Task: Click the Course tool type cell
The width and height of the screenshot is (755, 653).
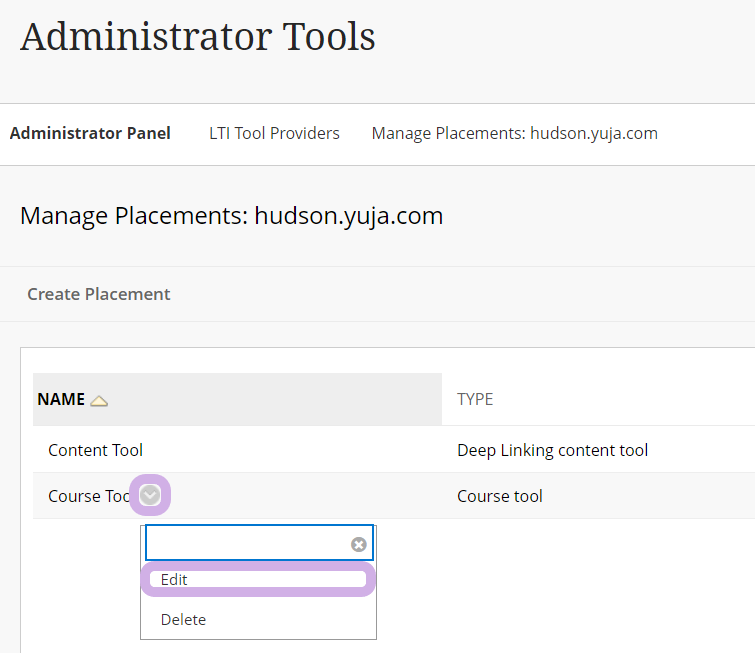Action: click(499, 496)
